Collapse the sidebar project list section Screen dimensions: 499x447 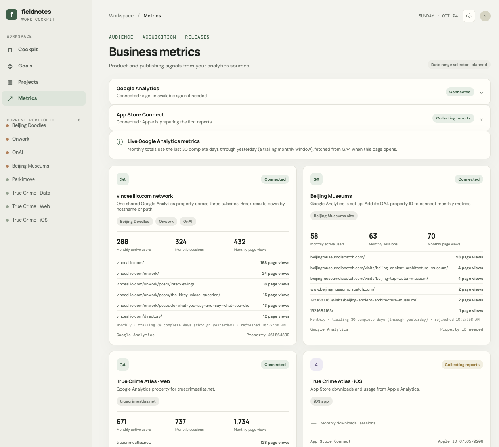pyautogui.click(x=79, y=120)
